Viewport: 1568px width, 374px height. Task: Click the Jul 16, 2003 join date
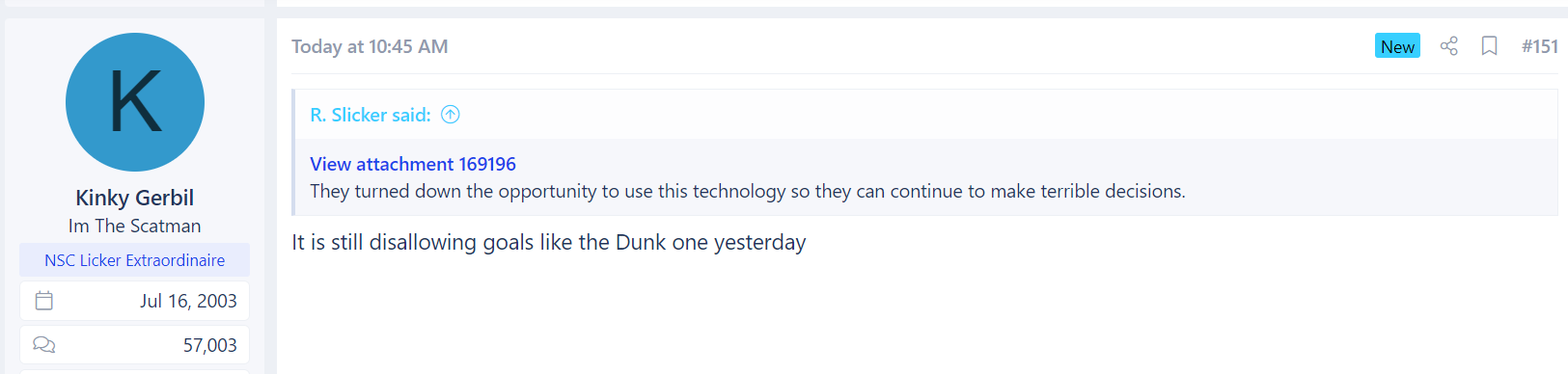[188, 301]
